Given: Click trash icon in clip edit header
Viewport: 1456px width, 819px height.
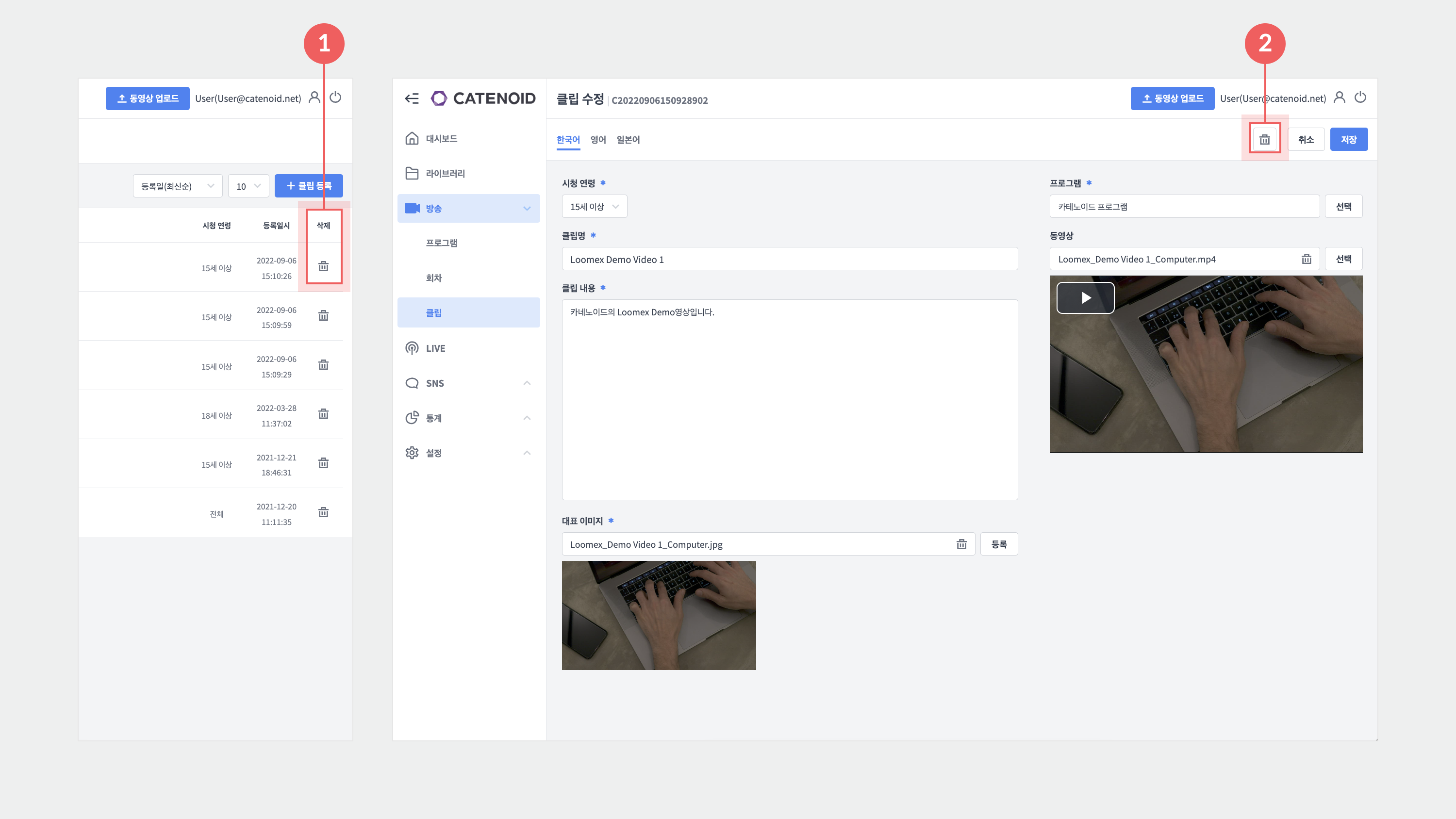Looking at the screenshot, I should 1264,140.
